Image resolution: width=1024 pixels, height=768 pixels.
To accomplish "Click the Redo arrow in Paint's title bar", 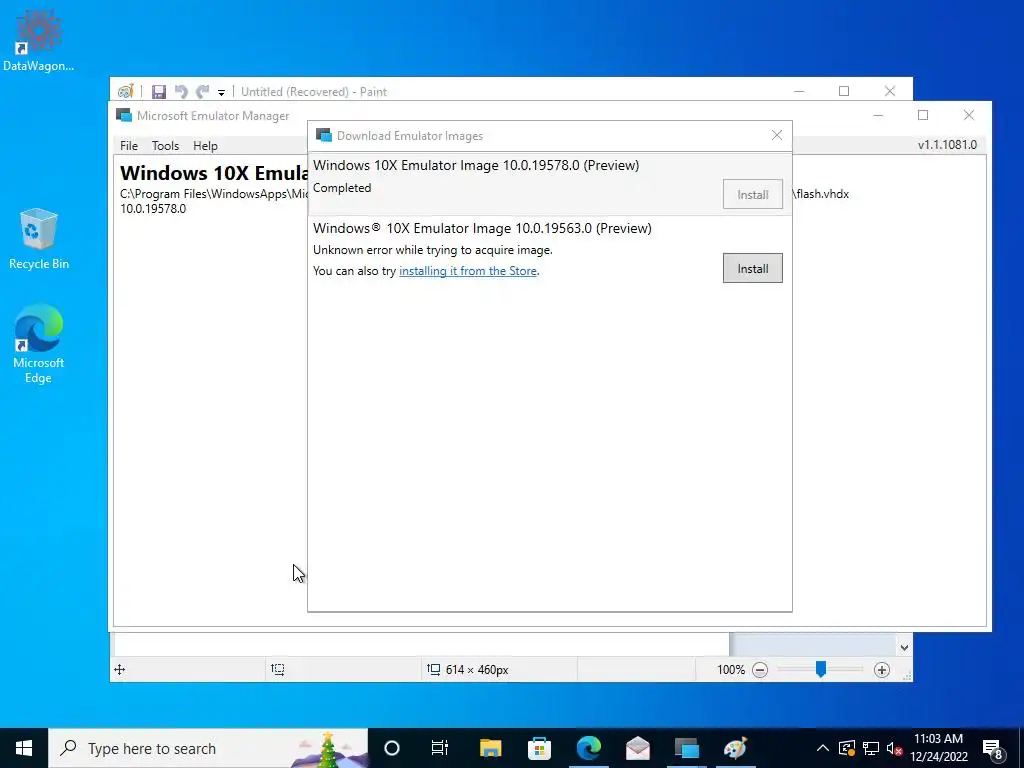I will pyautogui.click(x=202, y=91).
